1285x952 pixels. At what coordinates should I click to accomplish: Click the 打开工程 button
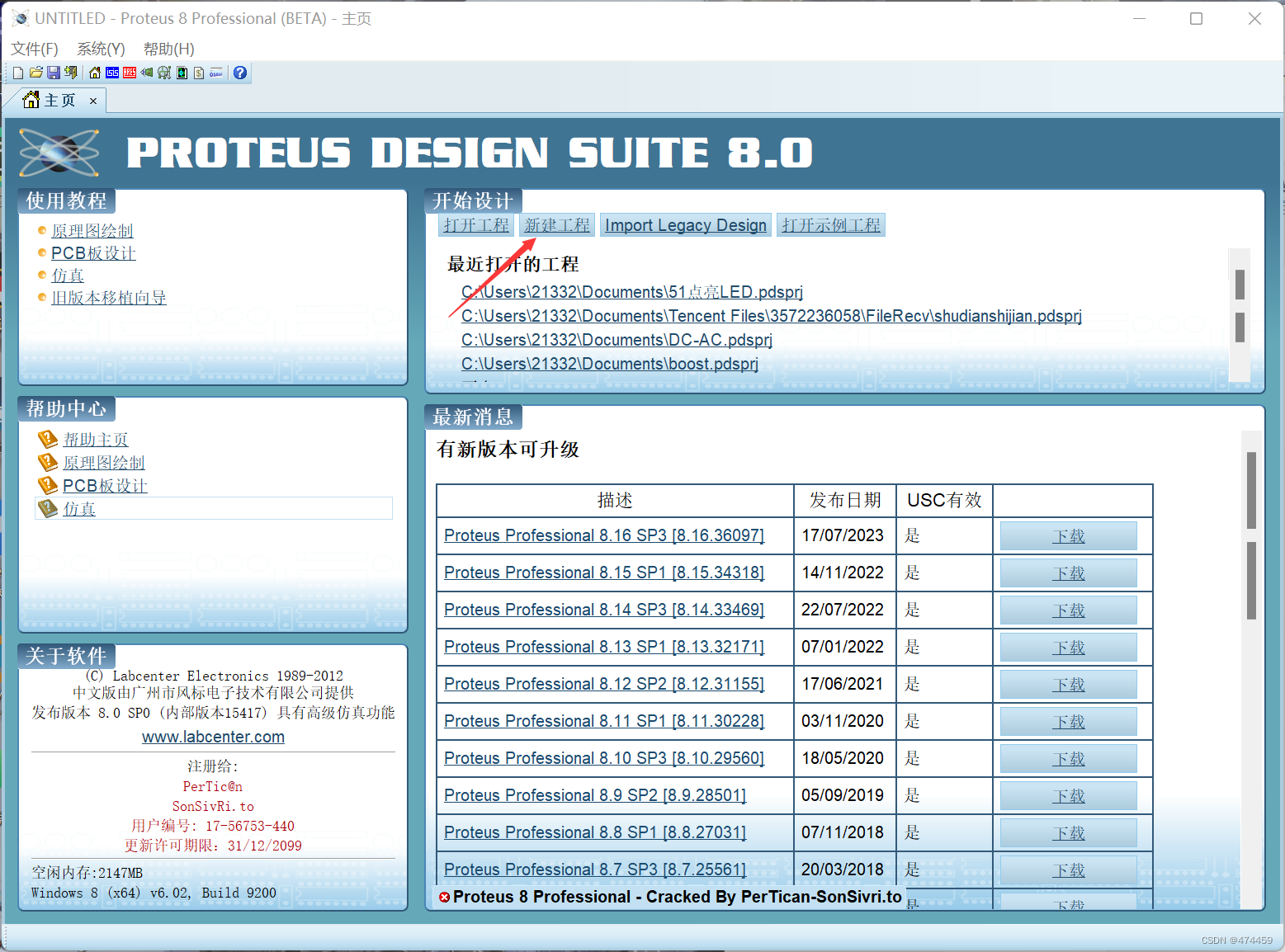tap(476, 225)
